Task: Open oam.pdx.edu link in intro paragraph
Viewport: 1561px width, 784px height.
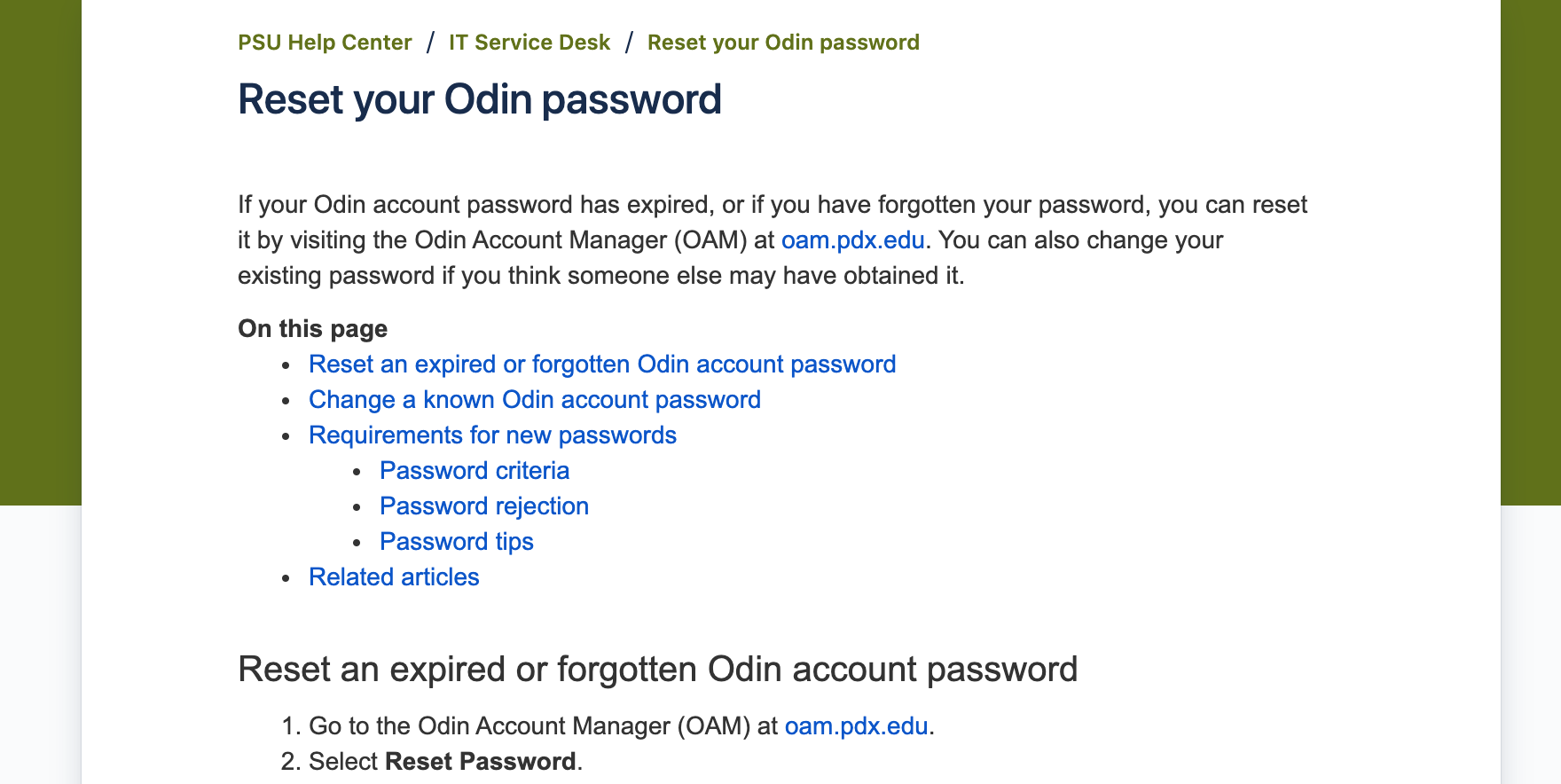Action: [x=852, y=240]
